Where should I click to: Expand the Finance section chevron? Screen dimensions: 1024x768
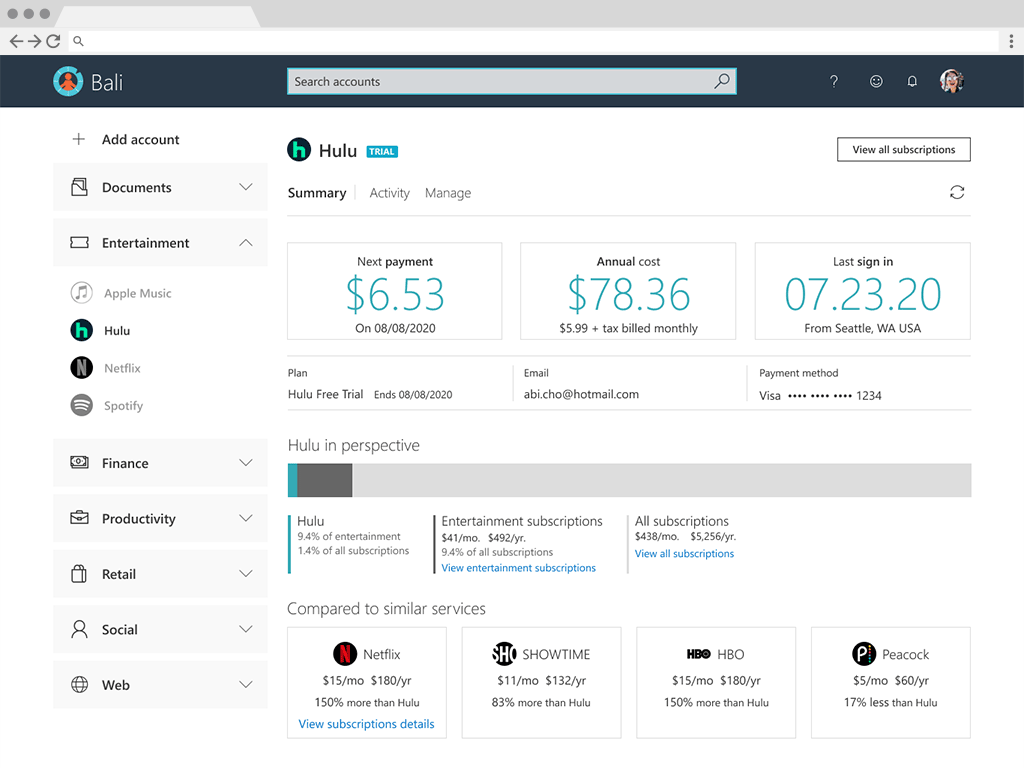pyautogui.click(x=246, y=463)
